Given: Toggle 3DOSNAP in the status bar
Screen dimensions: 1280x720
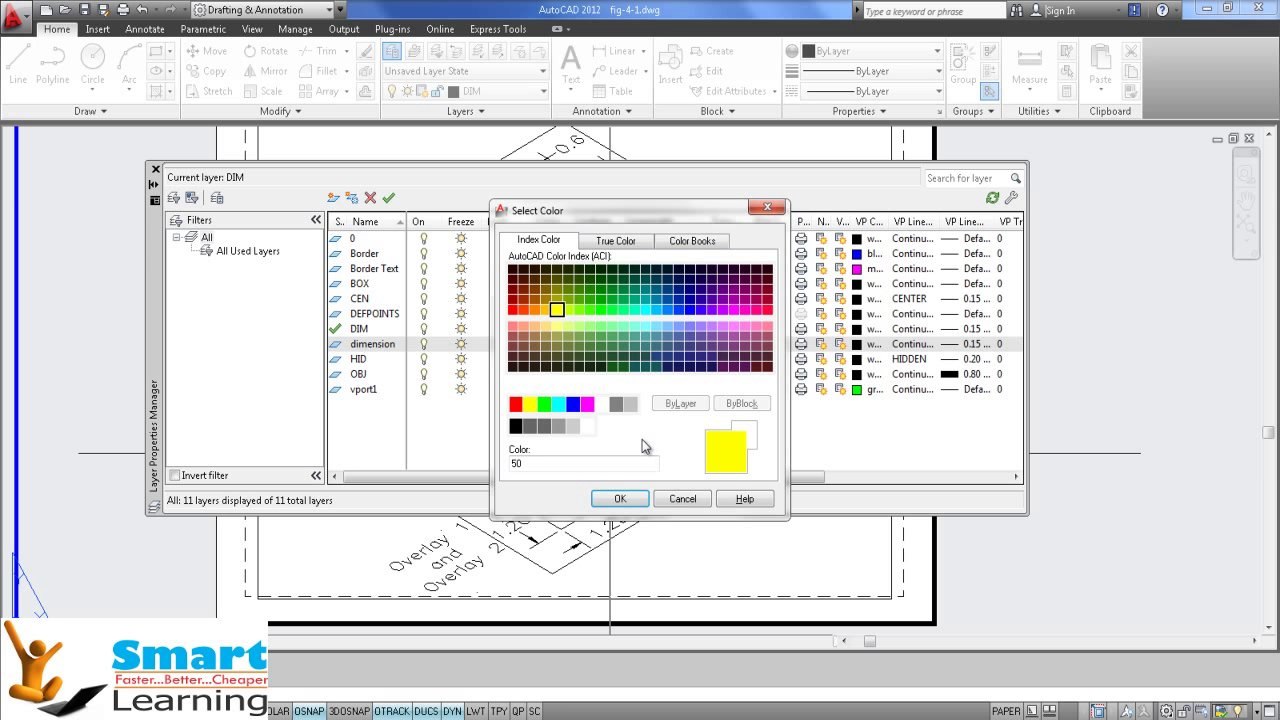Looking at the screenshot, I should (350, 711).
